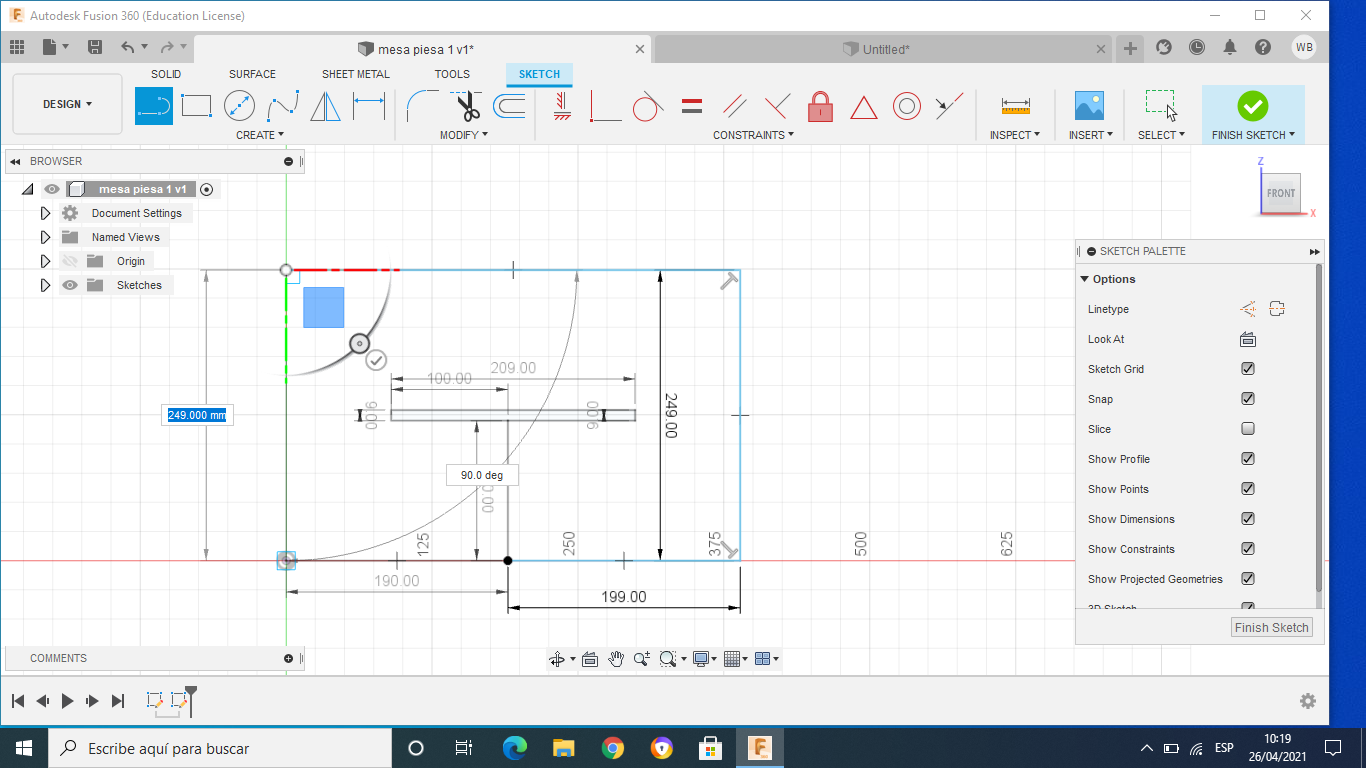Switch to the SHEET METAL tab
The height and width of the screenshot is (768, 1366).
point(356,74)
